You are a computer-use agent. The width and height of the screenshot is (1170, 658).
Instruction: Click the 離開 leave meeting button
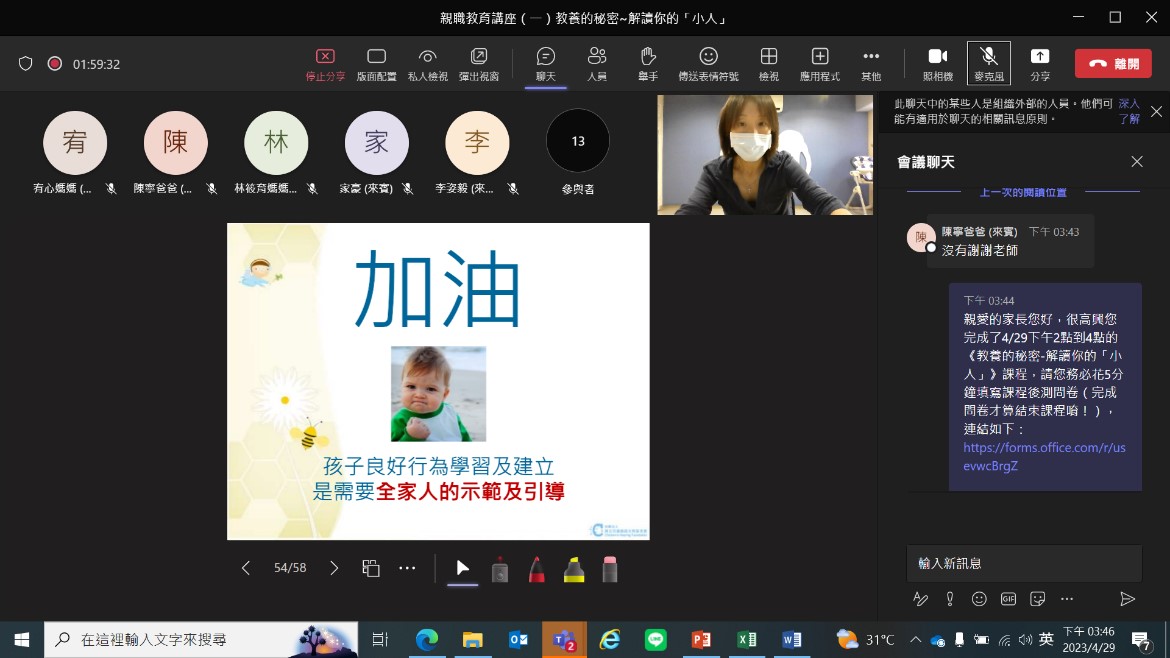click(x=1113, y=64)
